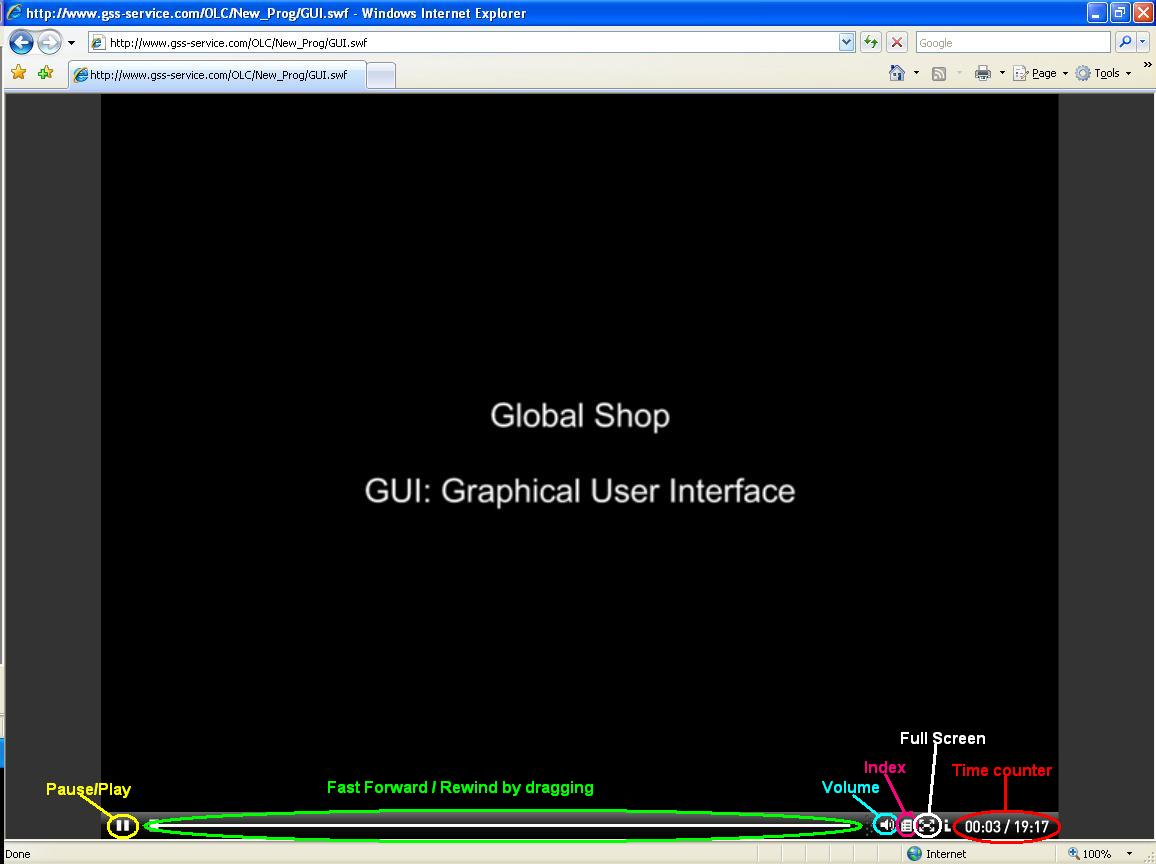1156x864 pixels.
Task: Close the Internet Explorer window
Action: pyautogui.click(x=1143, y=13)
